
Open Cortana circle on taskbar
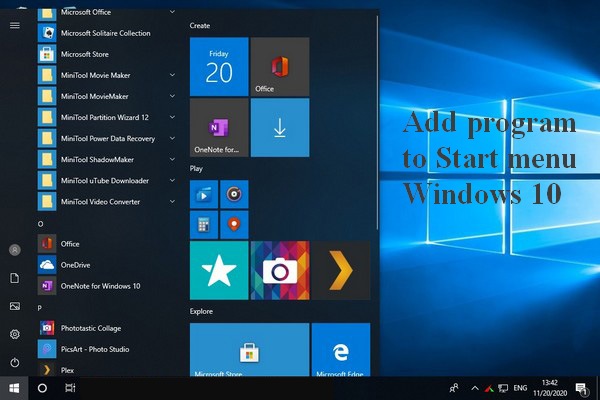click(42, 388)
